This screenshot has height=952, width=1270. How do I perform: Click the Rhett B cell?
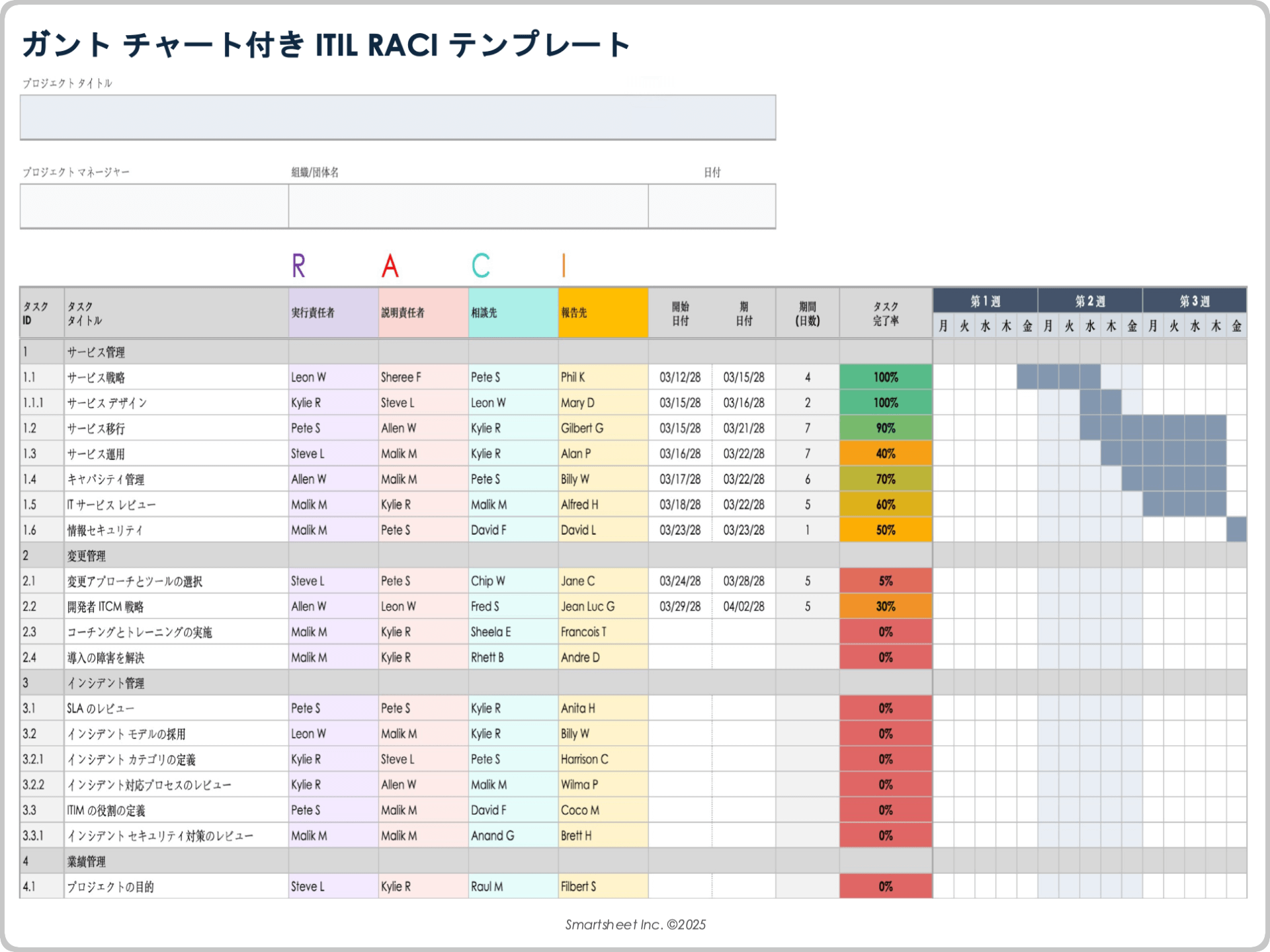tap(513, 657)
